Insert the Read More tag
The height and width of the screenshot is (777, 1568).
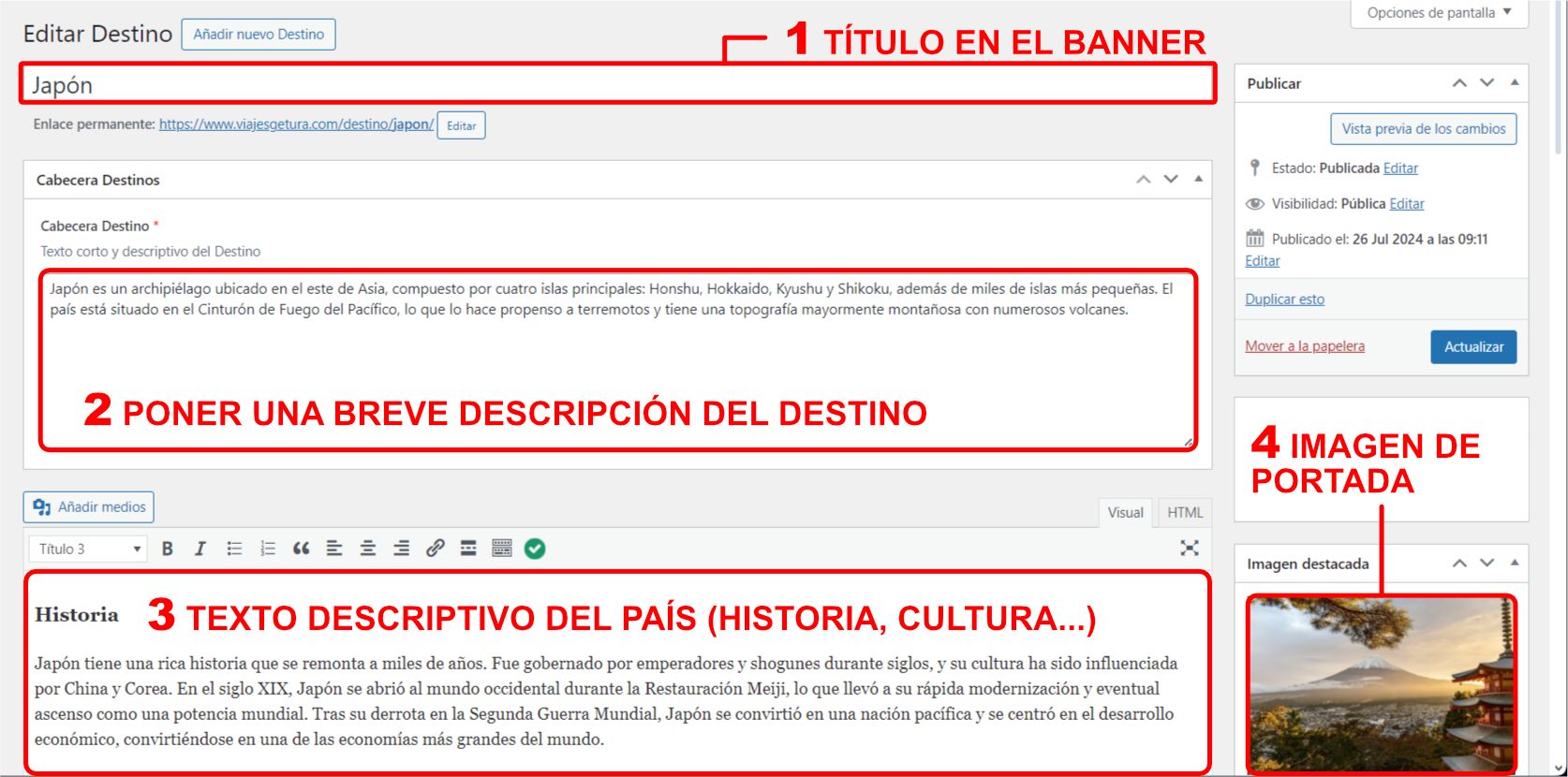[x=468, y=549]
